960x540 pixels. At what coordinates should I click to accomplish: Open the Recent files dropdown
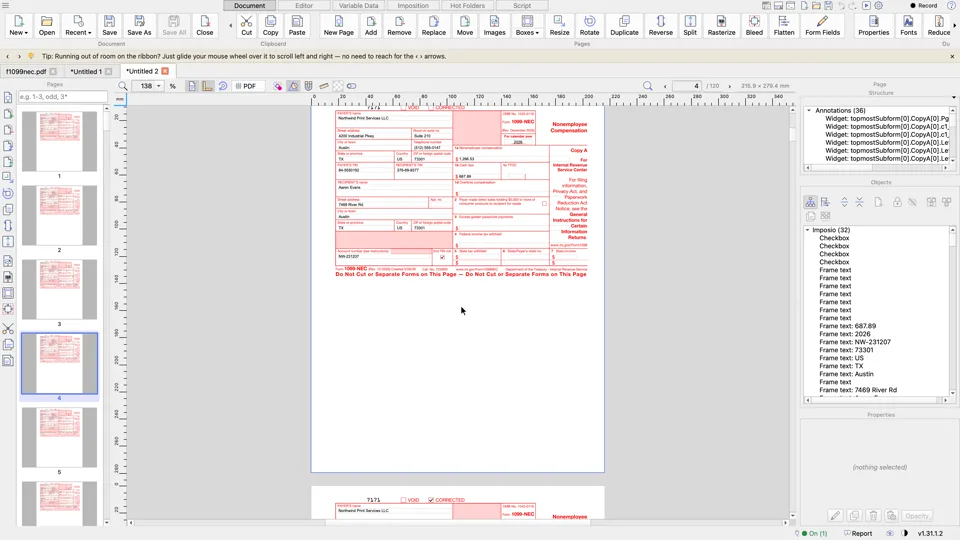point(78,26)
